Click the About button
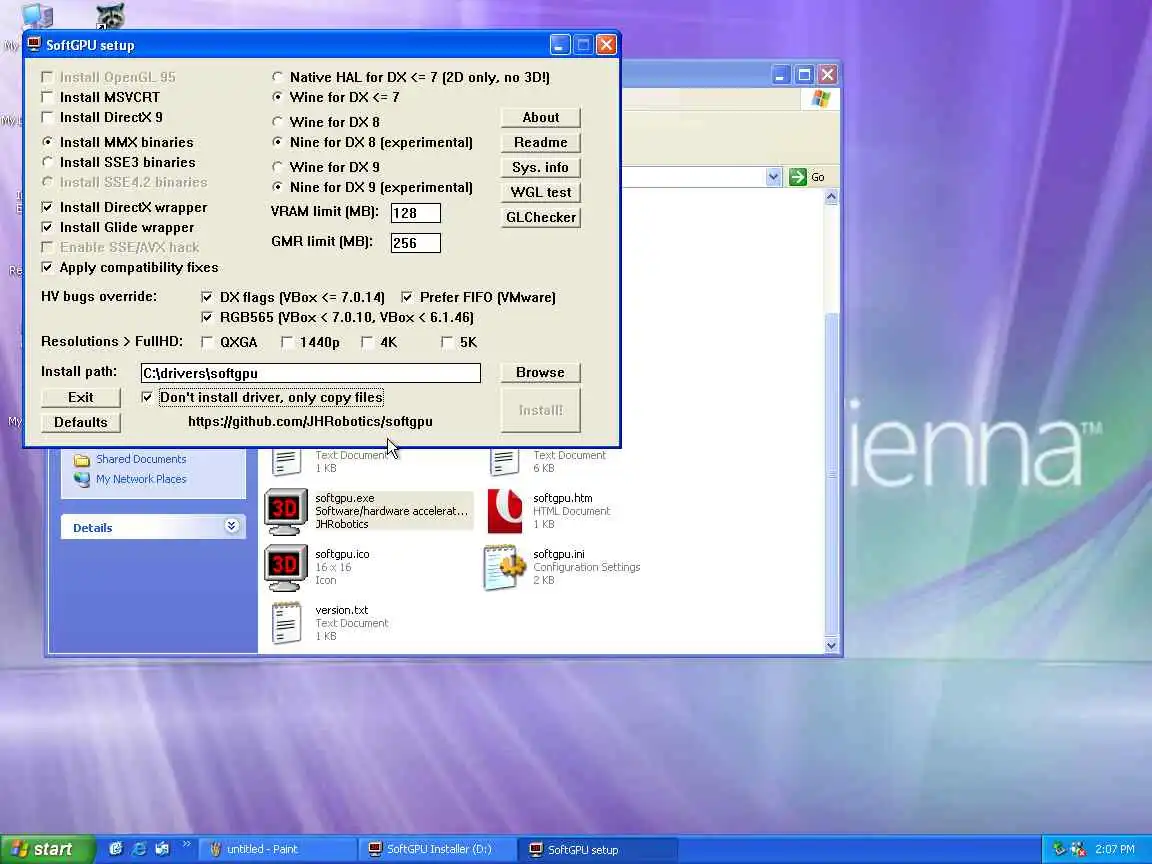 point(541,118)
